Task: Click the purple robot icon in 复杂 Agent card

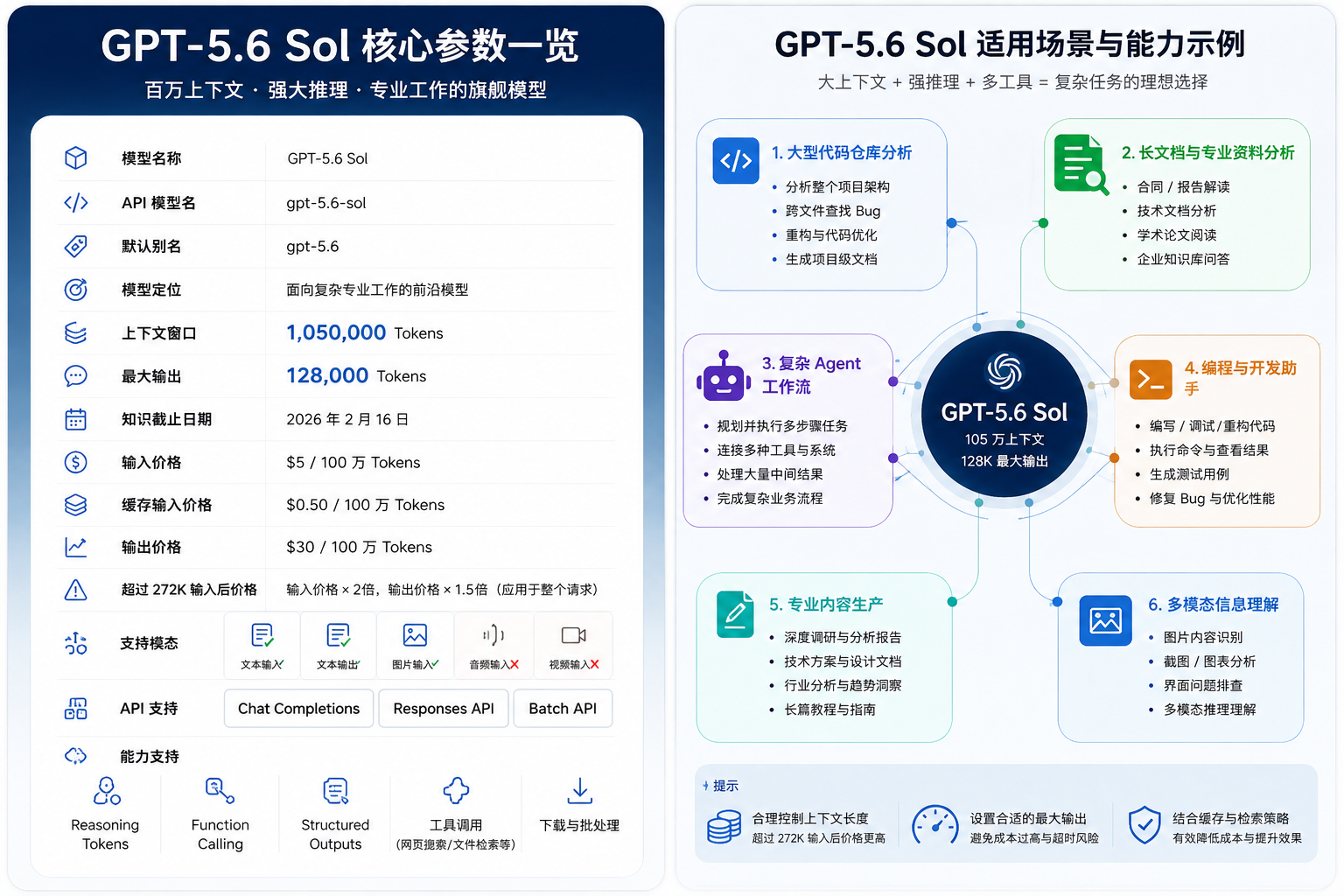Action: click(724, 376)
